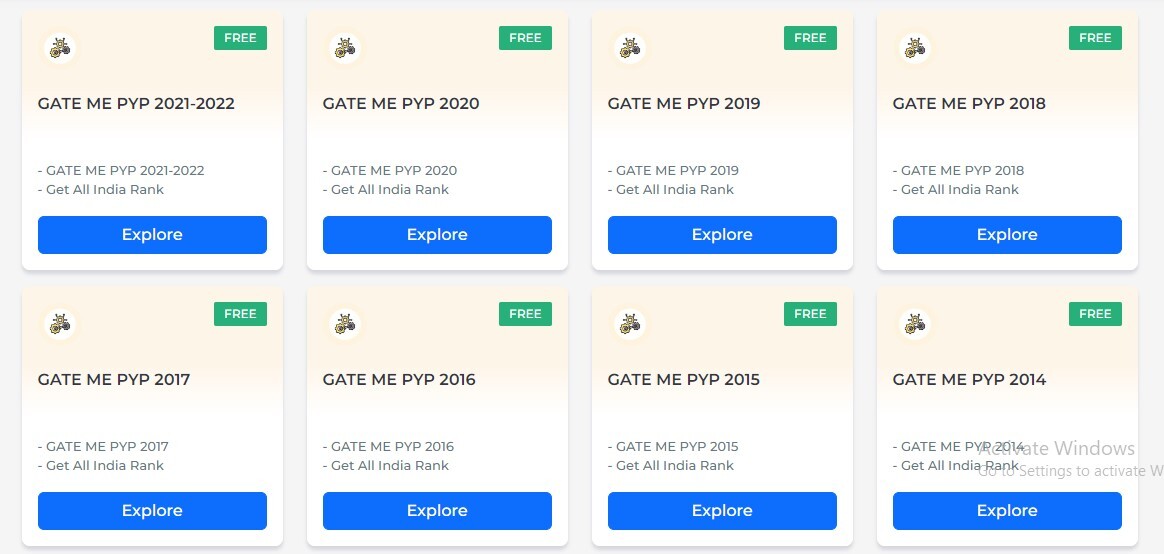Explore the GATE ME PYP 2020 test series
The image size is (1164, 554).
(x=437, y=235)
